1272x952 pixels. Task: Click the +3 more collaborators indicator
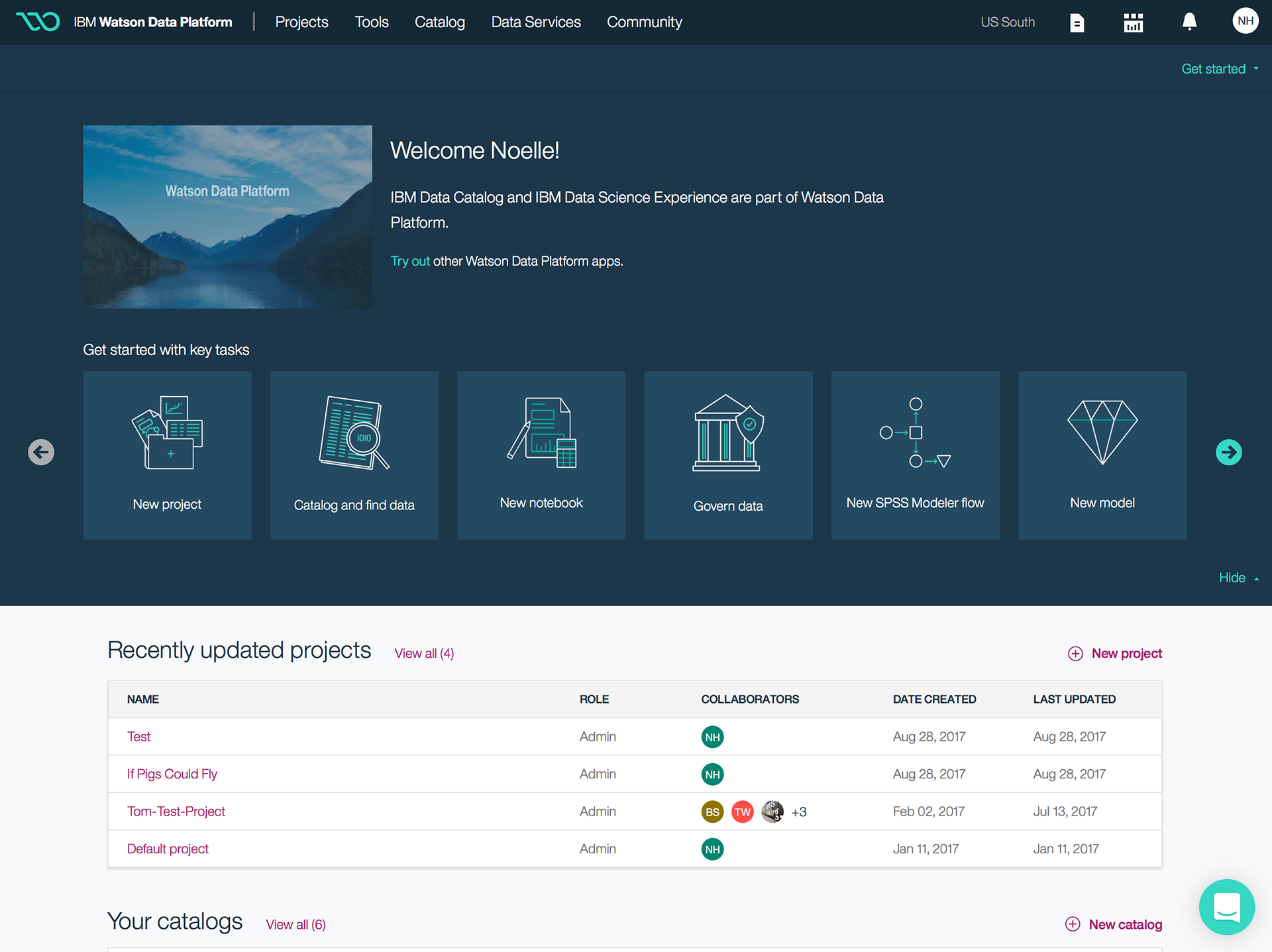click(799, 812)
